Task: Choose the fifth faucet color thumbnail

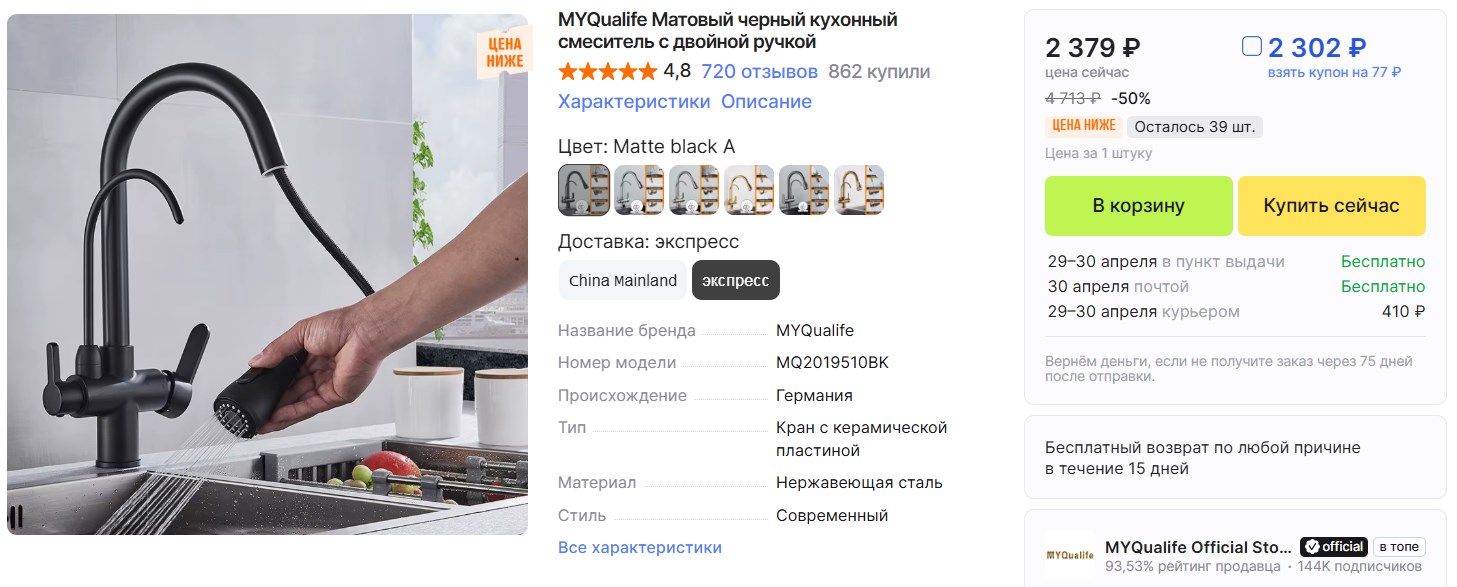Action: tap(804, 190)
